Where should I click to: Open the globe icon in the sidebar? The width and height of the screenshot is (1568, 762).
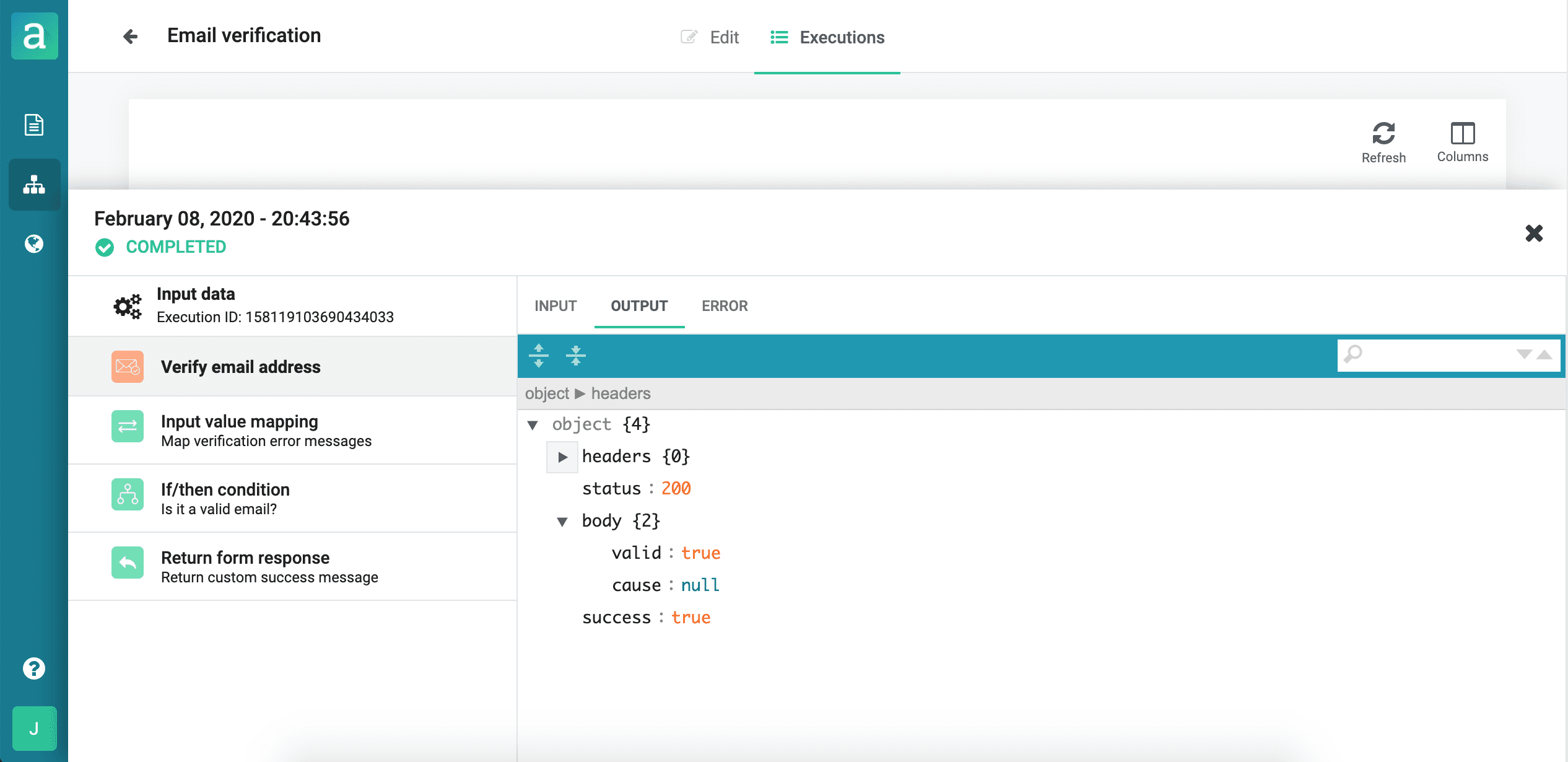pyautogui.click(x=34, y=243)
